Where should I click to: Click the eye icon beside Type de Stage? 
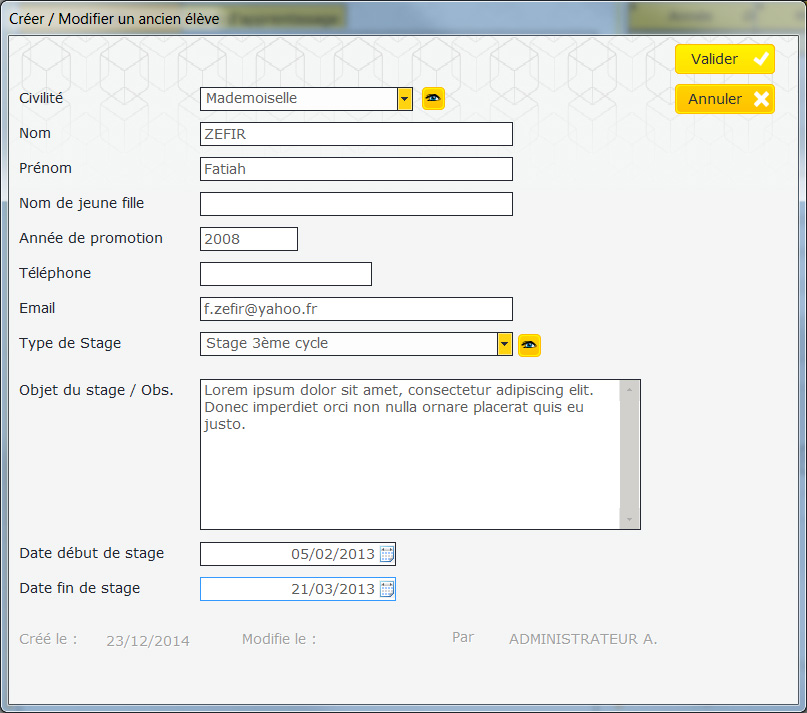point(529,344)
